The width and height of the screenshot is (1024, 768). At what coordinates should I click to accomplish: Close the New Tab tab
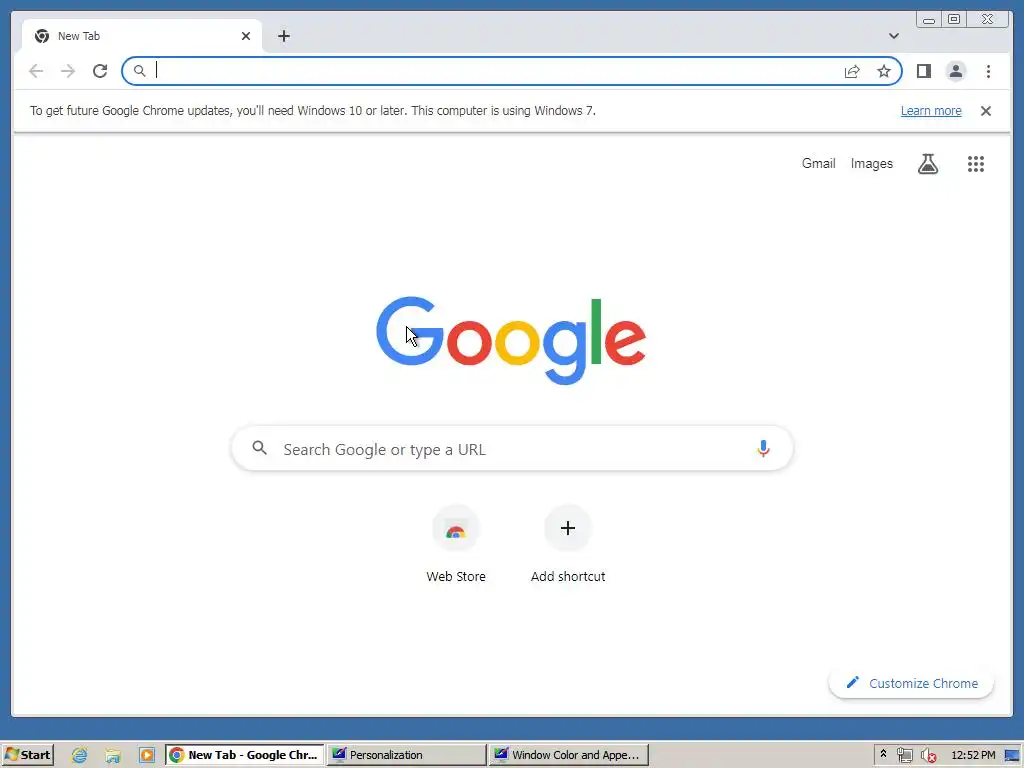coord(246,36)
